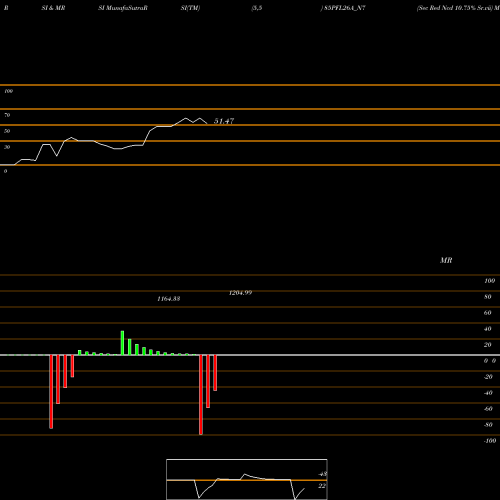This screenshot has width=500, height=500.
Task: Click the 48 value in mini chart
Action: 323,474
